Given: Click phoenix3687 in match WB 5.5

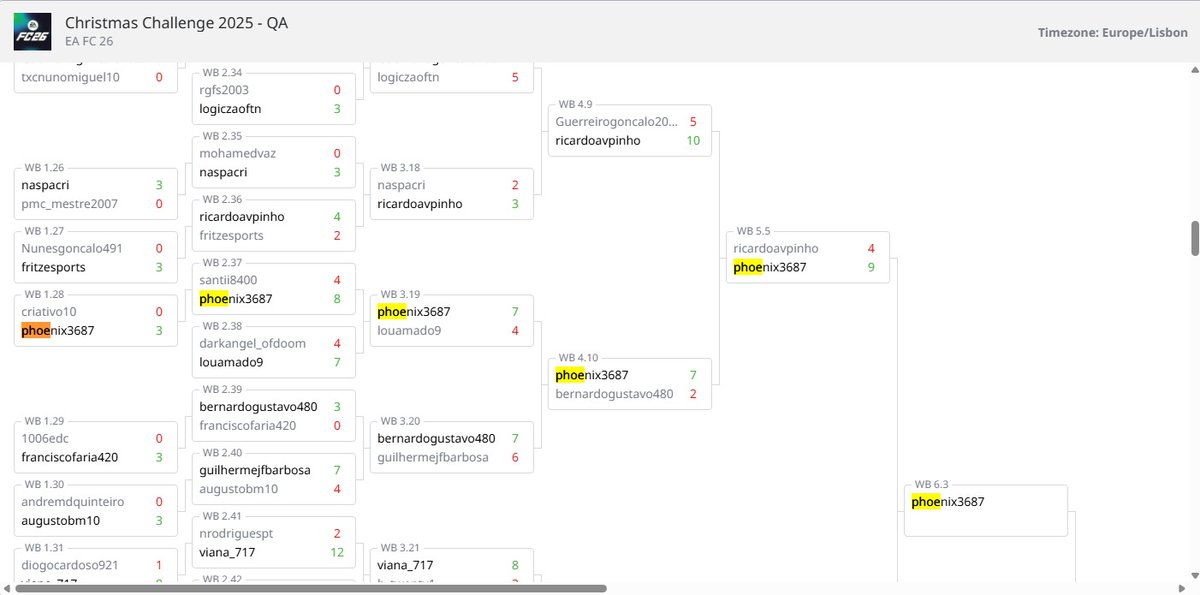Looking at the screenshot, I should [770, 267].
